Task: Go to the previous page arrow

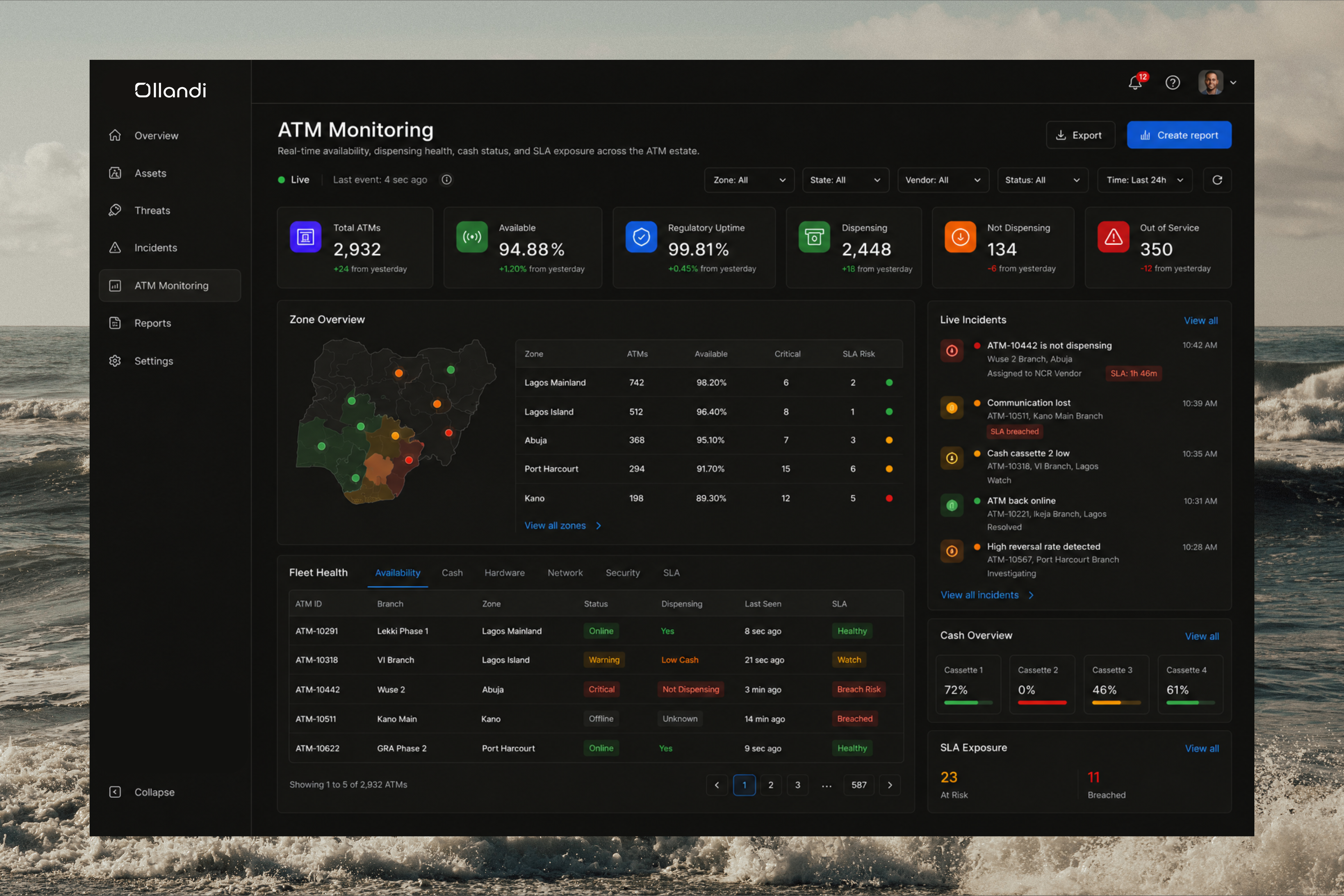Action: [x=717, y=785]
